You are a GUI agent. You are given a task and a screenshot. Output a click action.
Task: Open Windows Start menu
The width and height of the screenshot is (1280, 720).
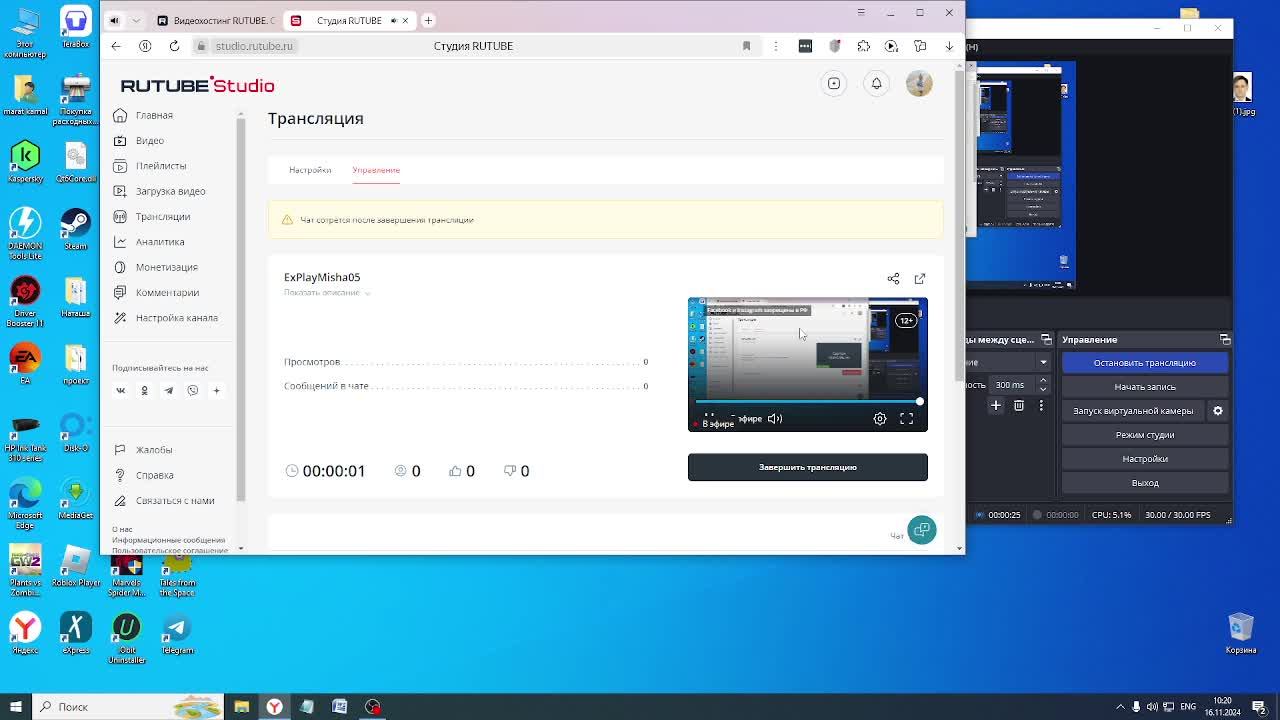[x=15, y=707]
